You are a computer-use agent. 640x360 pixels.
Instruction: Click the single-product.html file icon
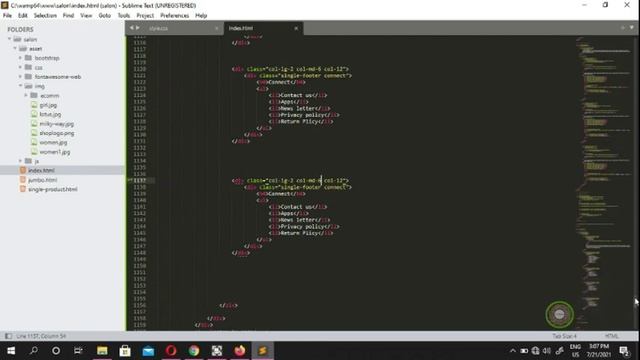[x=23, y=189]
